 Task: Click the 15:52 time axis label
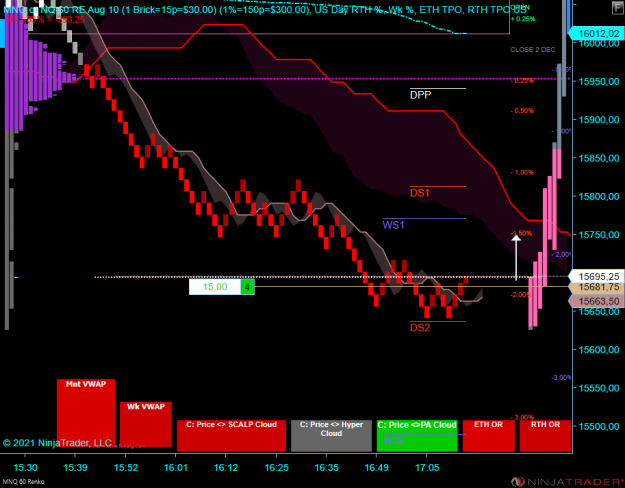pyautogui.click(x=126, y=467)
